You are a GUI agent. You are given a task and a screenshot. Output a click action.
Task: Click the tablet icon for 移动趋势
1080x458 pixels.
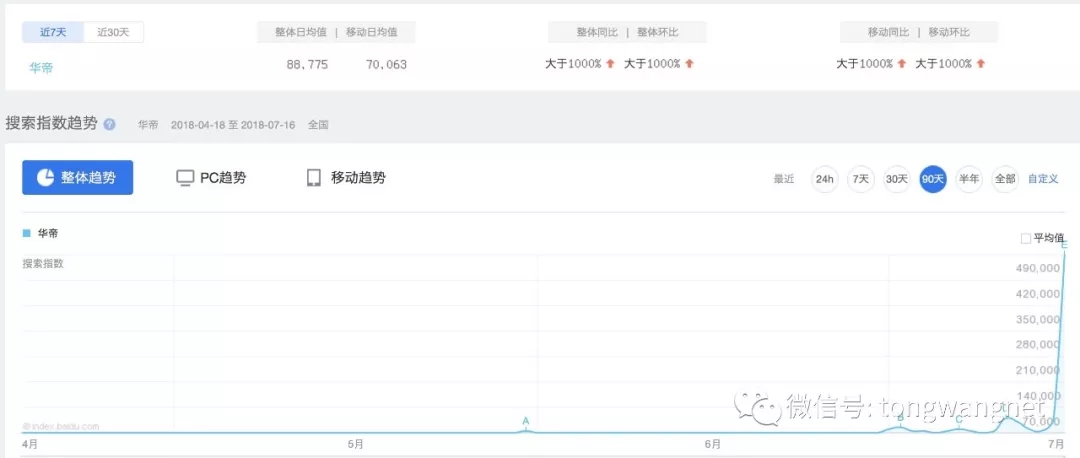pos(314,178)
